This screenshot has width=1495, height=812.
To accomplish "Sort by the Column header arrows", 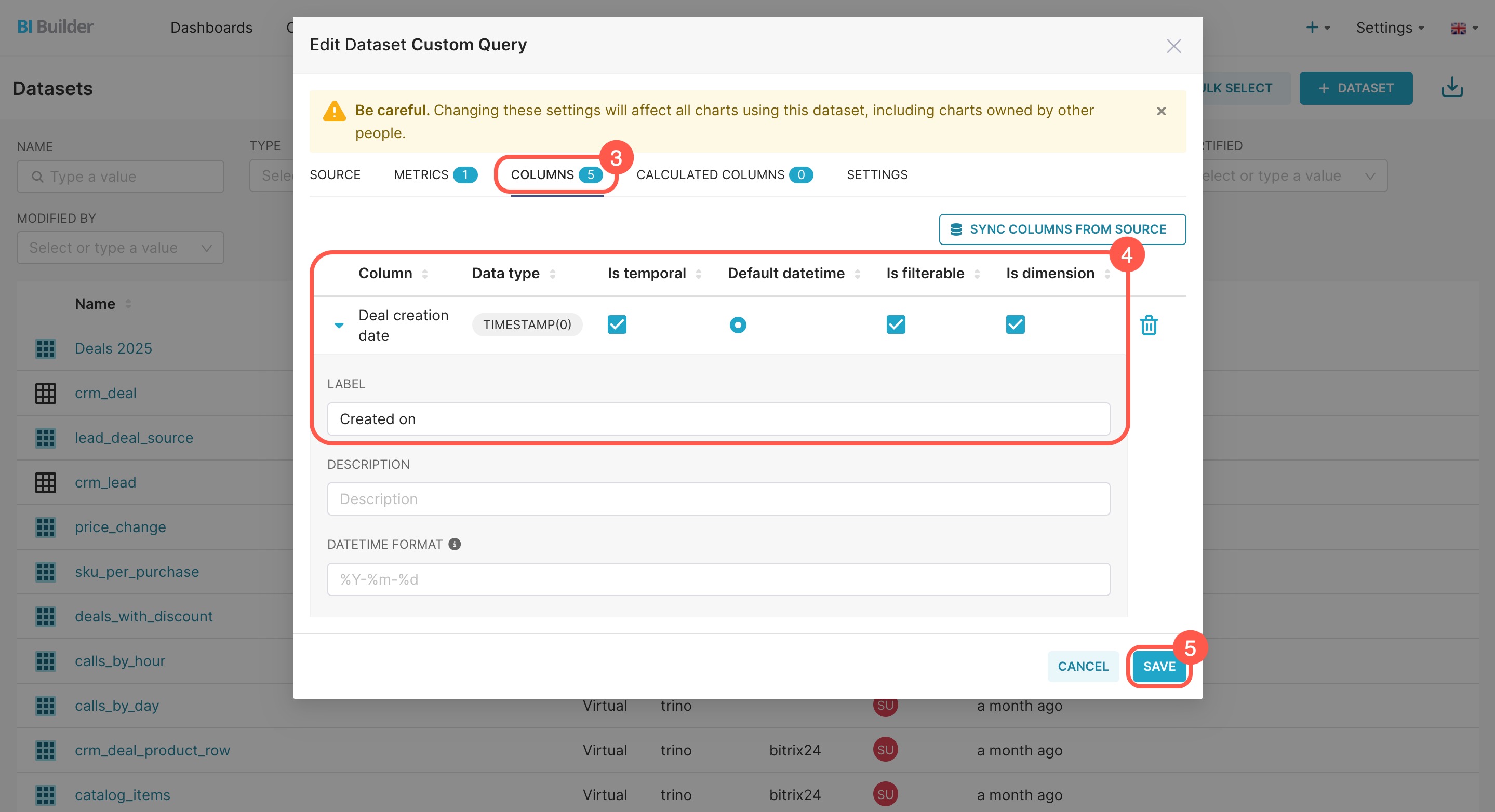I will 425,274.
